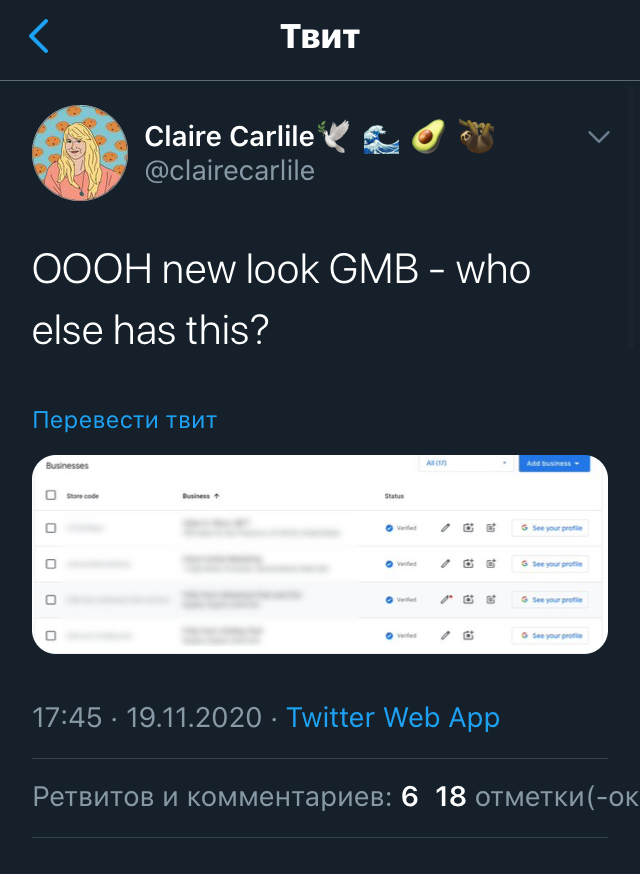Check the first business row checkbox

click(x=51, y=528)
